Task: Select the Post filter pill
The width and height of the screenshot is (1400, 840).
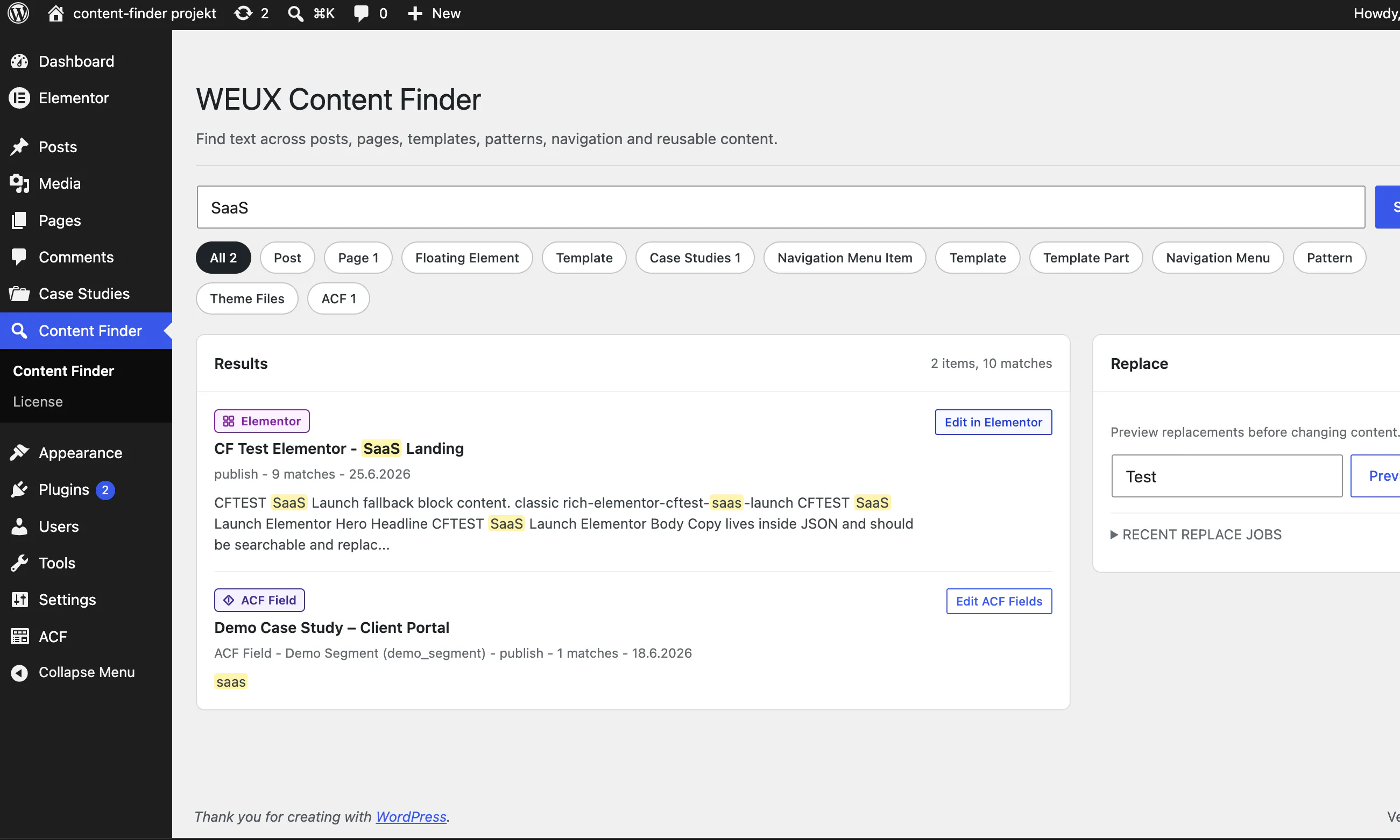Action: [287, 258]
